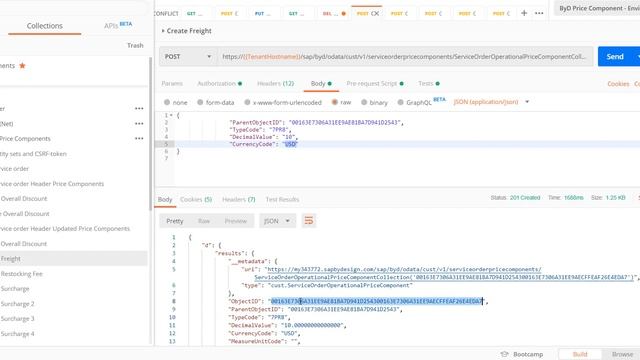Click the star icon beside the collection name
The height and width of the screenshot is (360, 640).
22,65
